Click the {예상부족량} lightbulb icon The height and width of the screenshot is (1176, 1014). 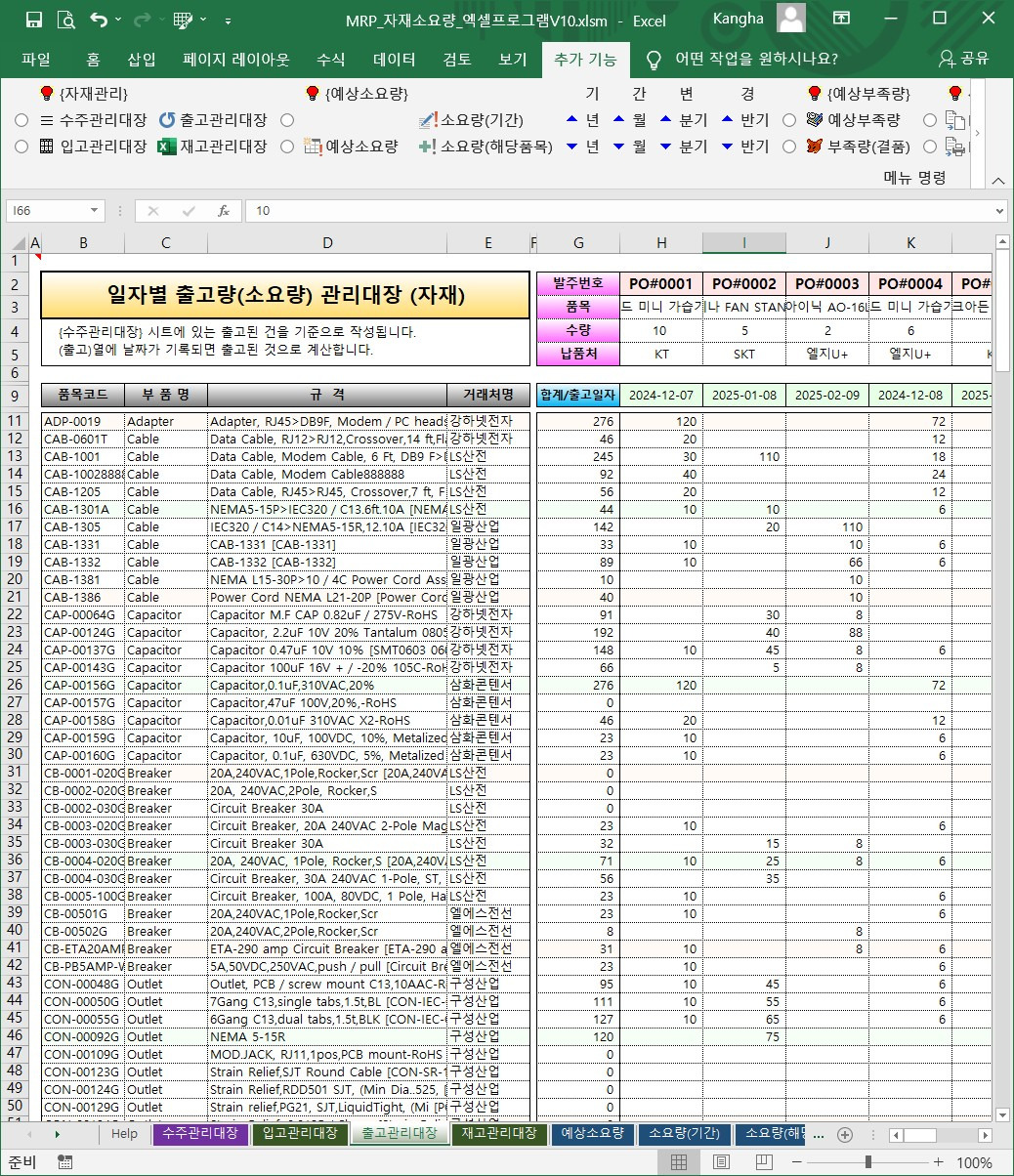(x=815, y=94)
